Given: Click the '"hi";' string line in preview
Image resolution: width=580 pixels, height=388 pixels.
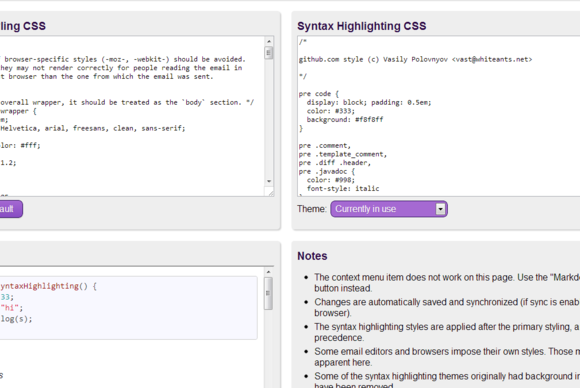Looking at the screenshot, I should [x=11, y=308].
